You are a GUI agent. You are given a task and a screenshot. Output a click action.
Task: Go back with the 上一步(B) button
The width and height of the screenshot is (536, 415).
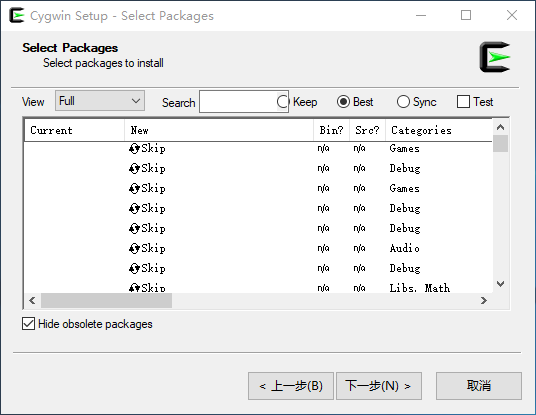(x=291, y=386)
